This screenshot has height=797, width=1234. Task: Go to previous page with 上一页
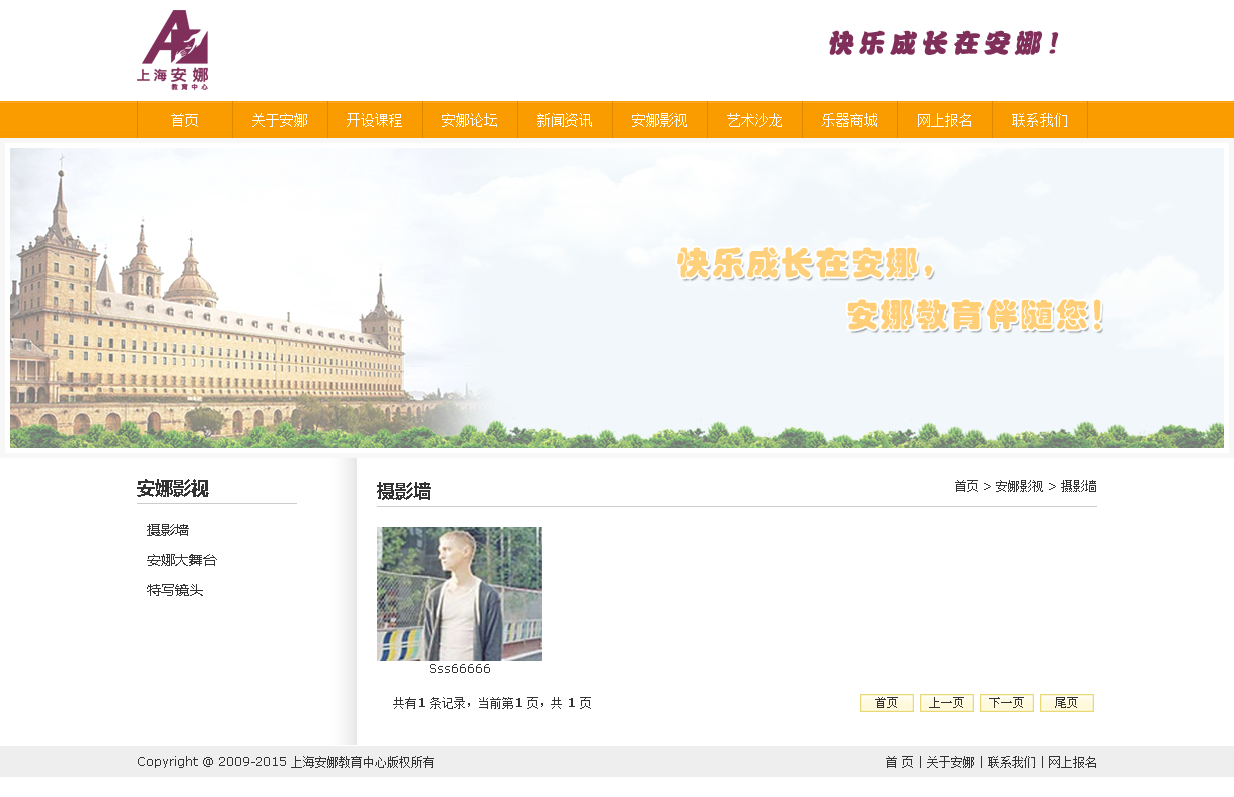pyautogui.click(x=946, y=703)
